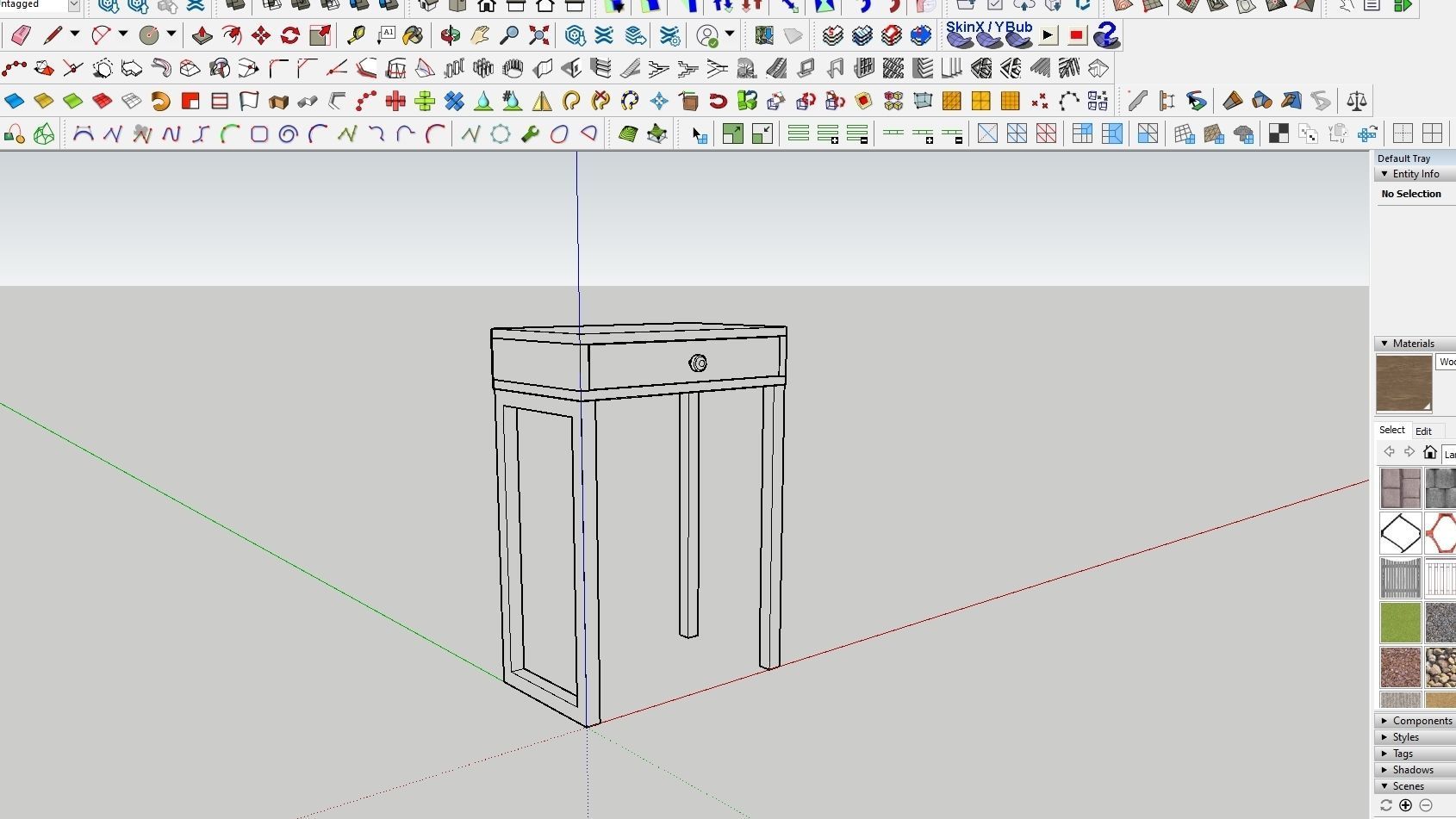The image size is (1456, 819).
Task: Click the scales balance icon
Action: click(x=1357, y=101)
